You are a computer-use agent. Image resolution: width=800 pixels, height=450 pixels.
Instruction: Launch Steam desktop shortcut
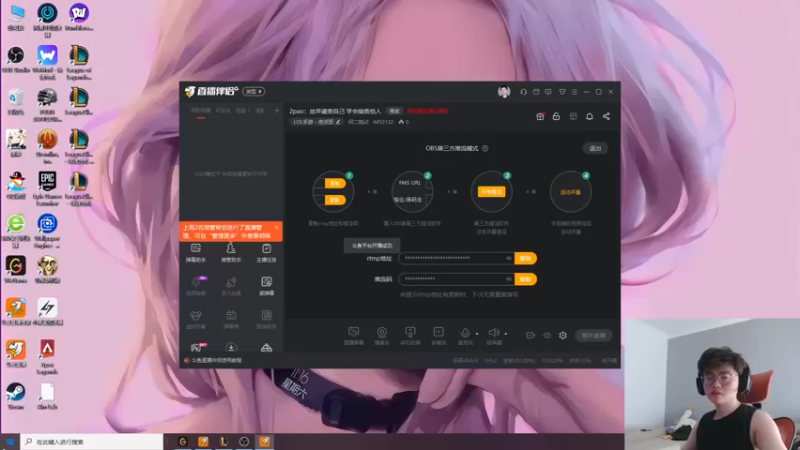[16, 397]
